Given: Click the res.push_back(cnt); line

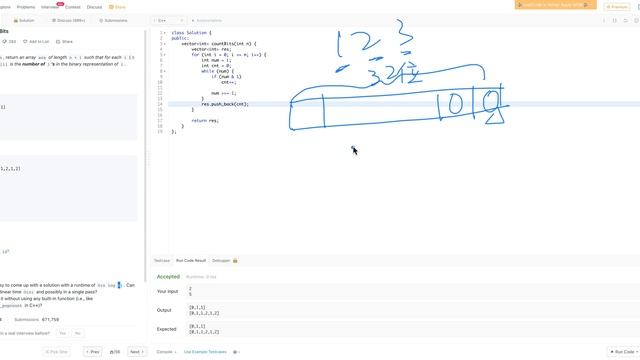Looking at the screenshot, I should click(x=225, y=104).
